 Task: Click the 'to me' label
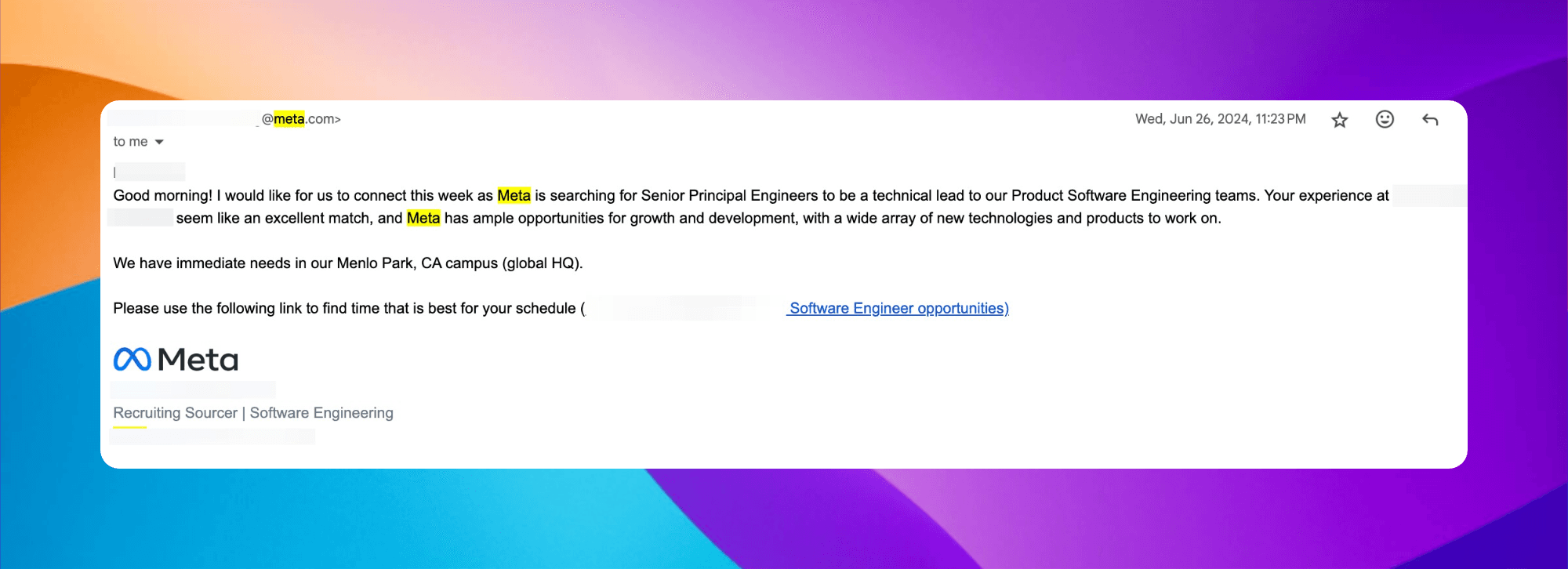pos(130,142)
